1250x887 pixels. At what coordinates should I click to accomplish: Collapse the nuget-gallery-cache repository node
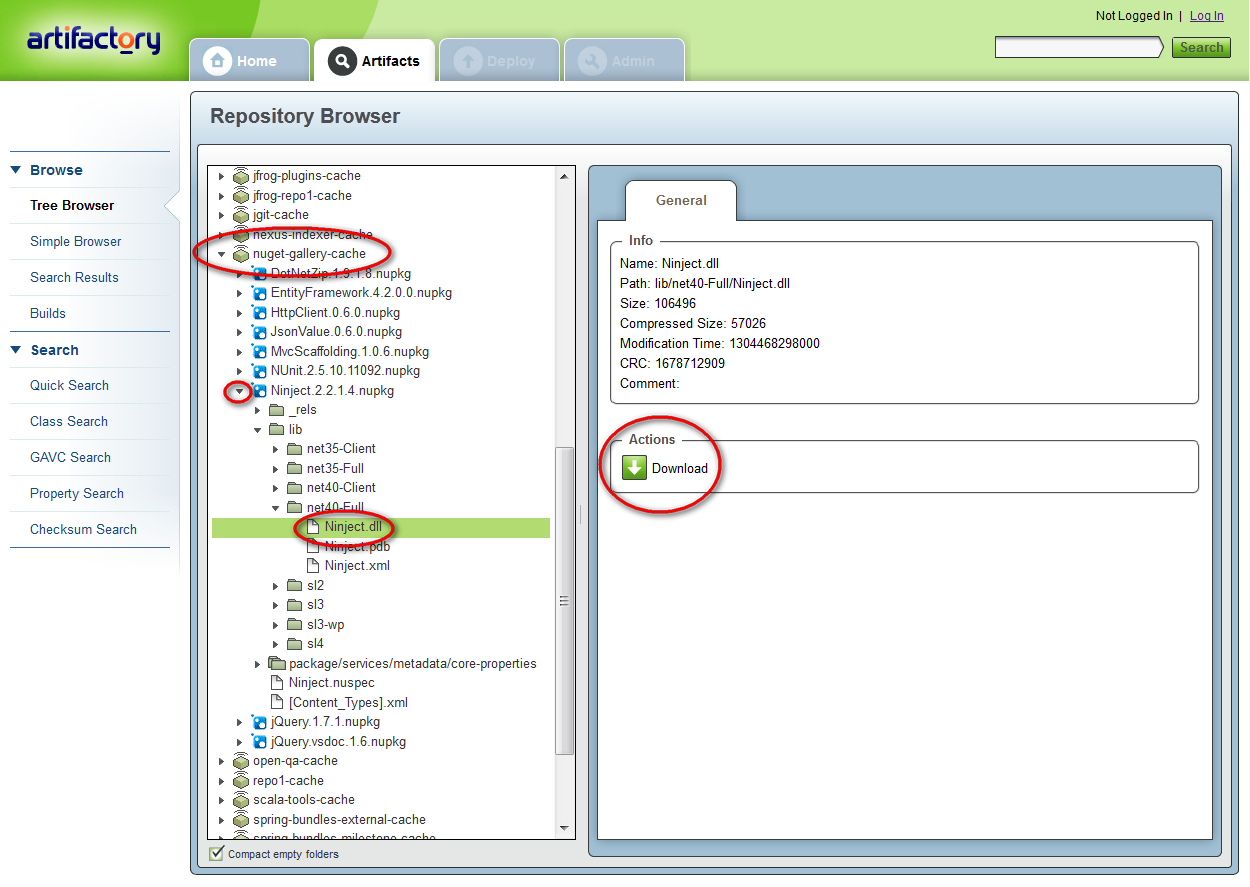222,254
